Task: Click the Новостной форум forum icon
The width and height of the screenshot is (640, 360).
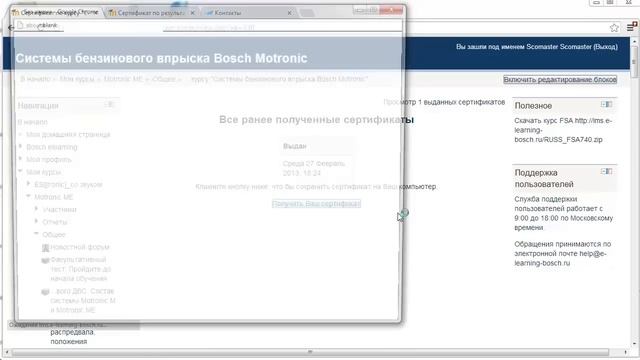Action: [x=45, y=247]
